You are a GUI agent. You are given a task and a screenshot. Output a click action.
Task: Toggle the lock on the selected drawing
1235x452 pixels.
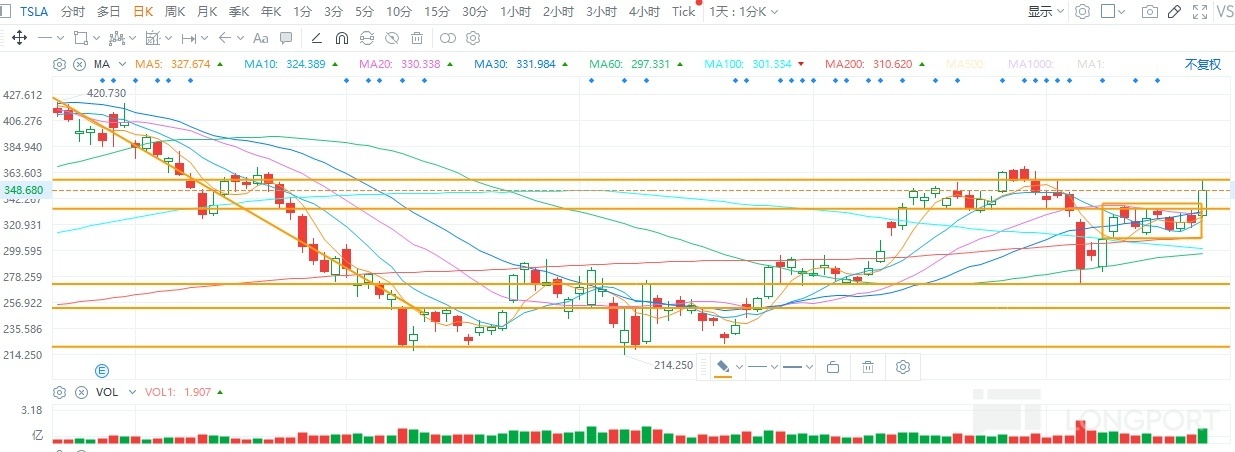833,367
